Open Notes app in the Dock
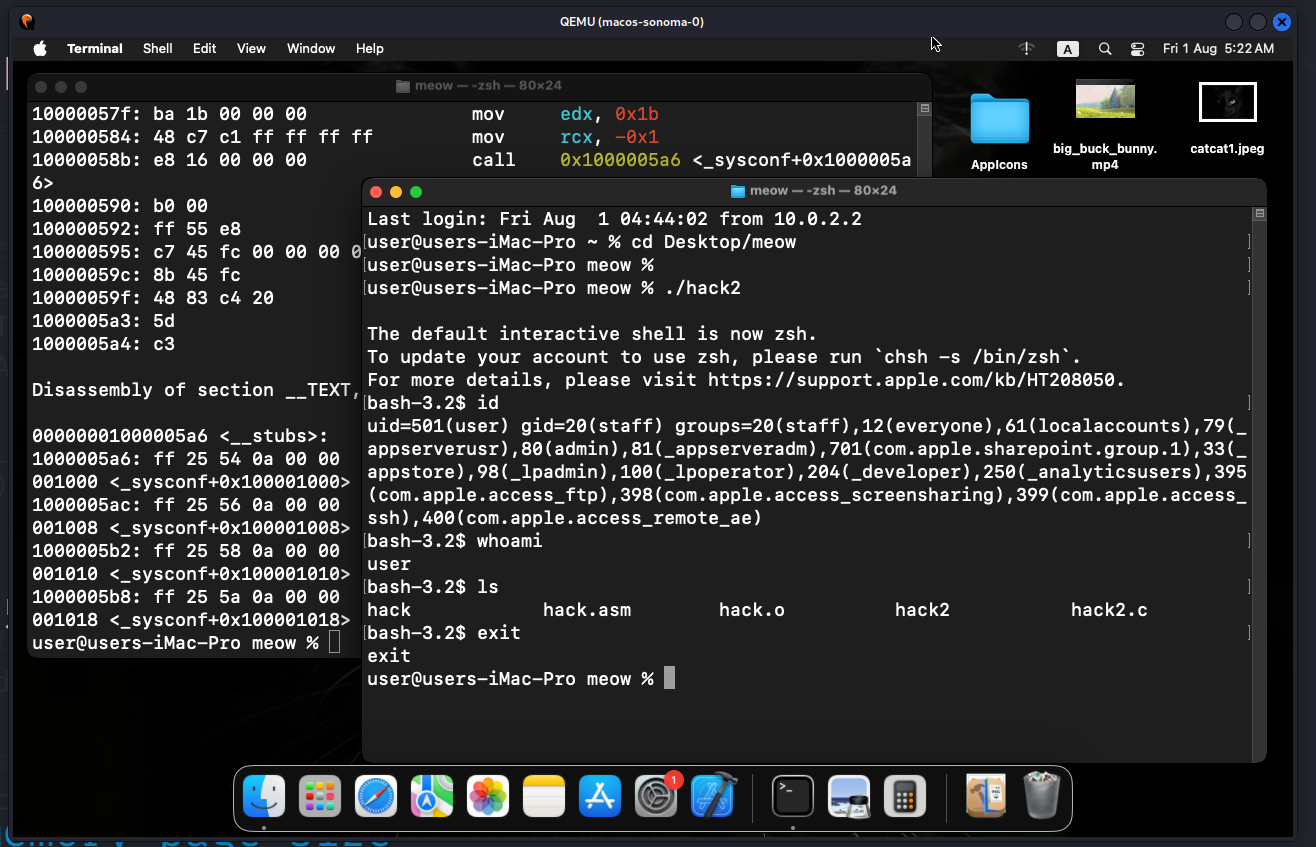 pos(544,797)
